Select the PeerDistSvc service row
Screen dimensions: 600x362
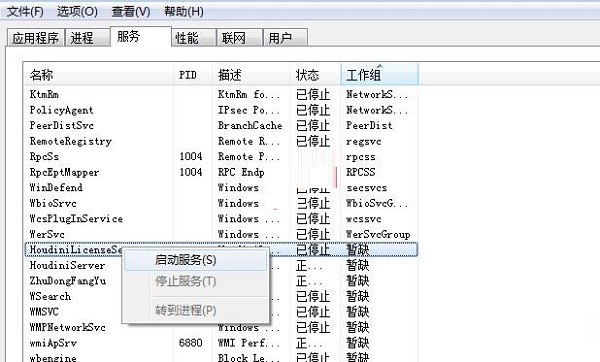221,126
